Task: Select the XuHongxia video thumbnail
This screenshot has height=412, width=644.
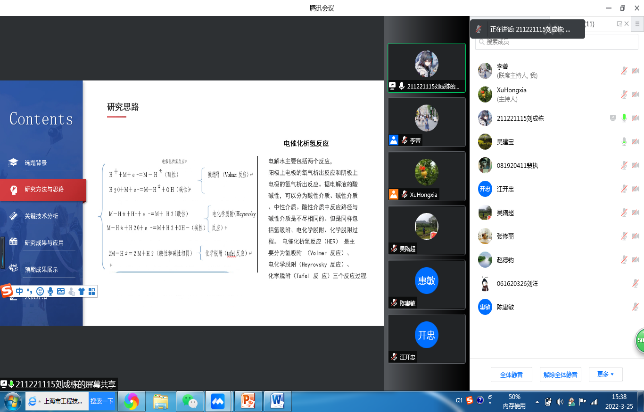Action: pos(426,176)
